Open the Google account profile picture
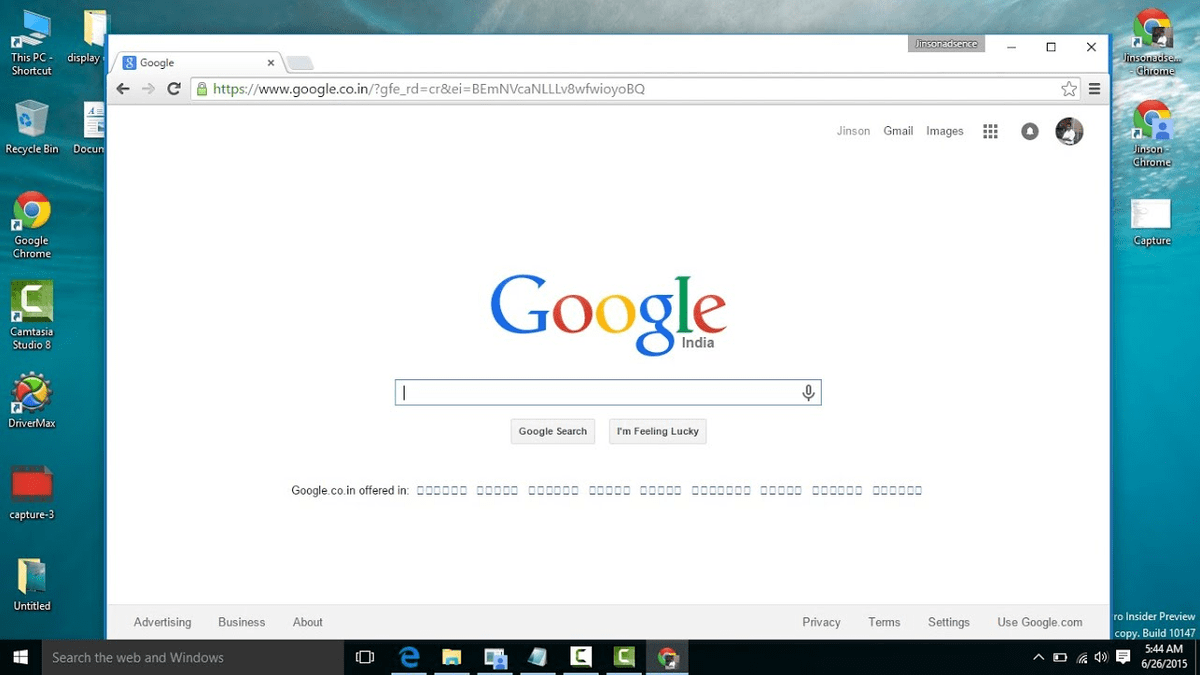1200x675 pixels. [1069, 131]
